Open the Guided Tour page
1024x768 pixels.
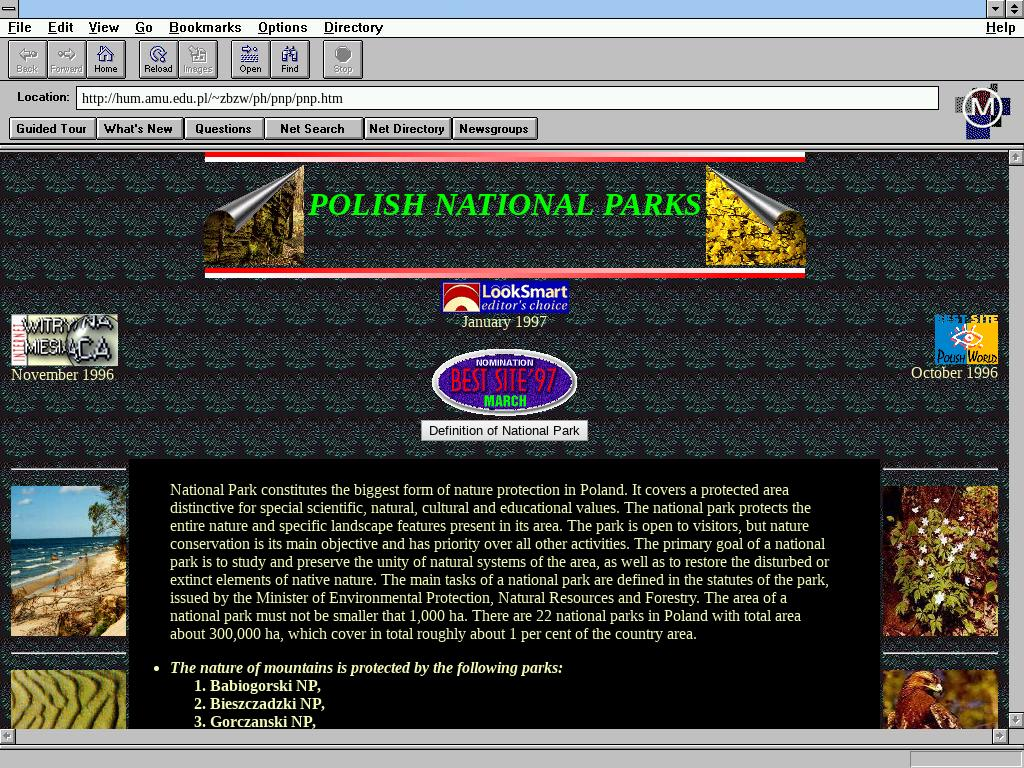coord(52,128)
